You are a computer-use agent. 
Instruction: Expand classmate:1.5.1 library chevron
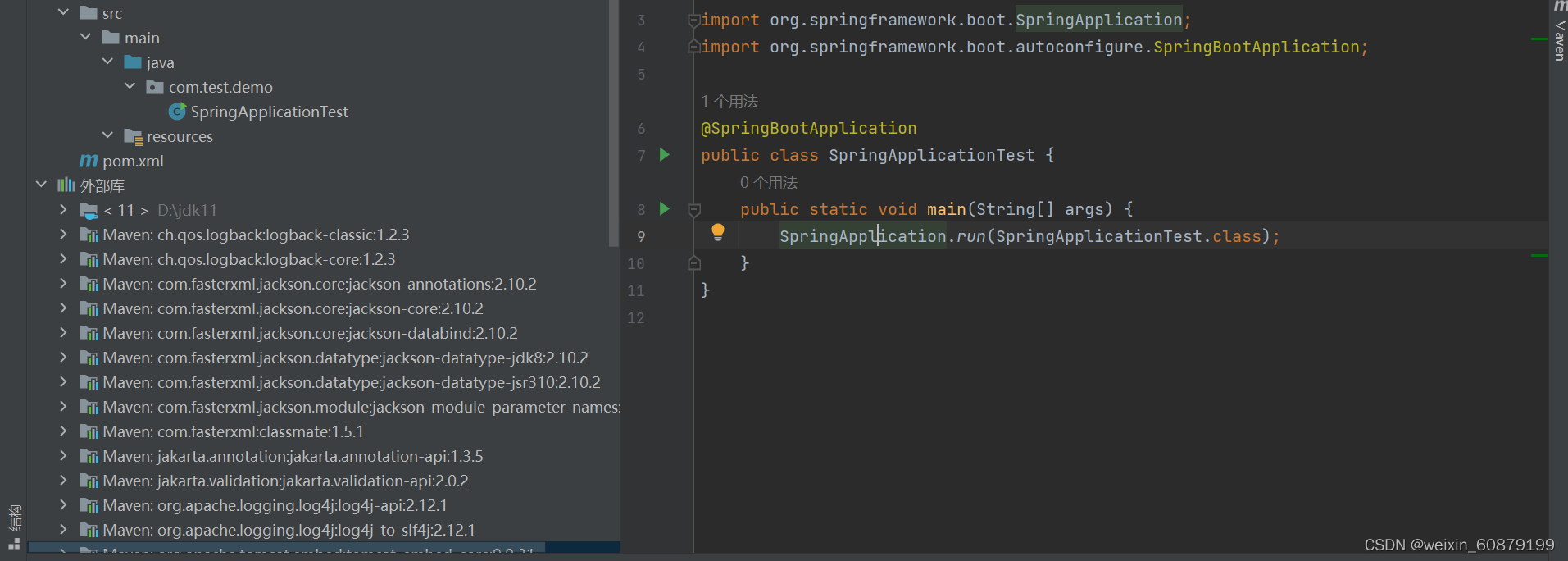(63, 431)
